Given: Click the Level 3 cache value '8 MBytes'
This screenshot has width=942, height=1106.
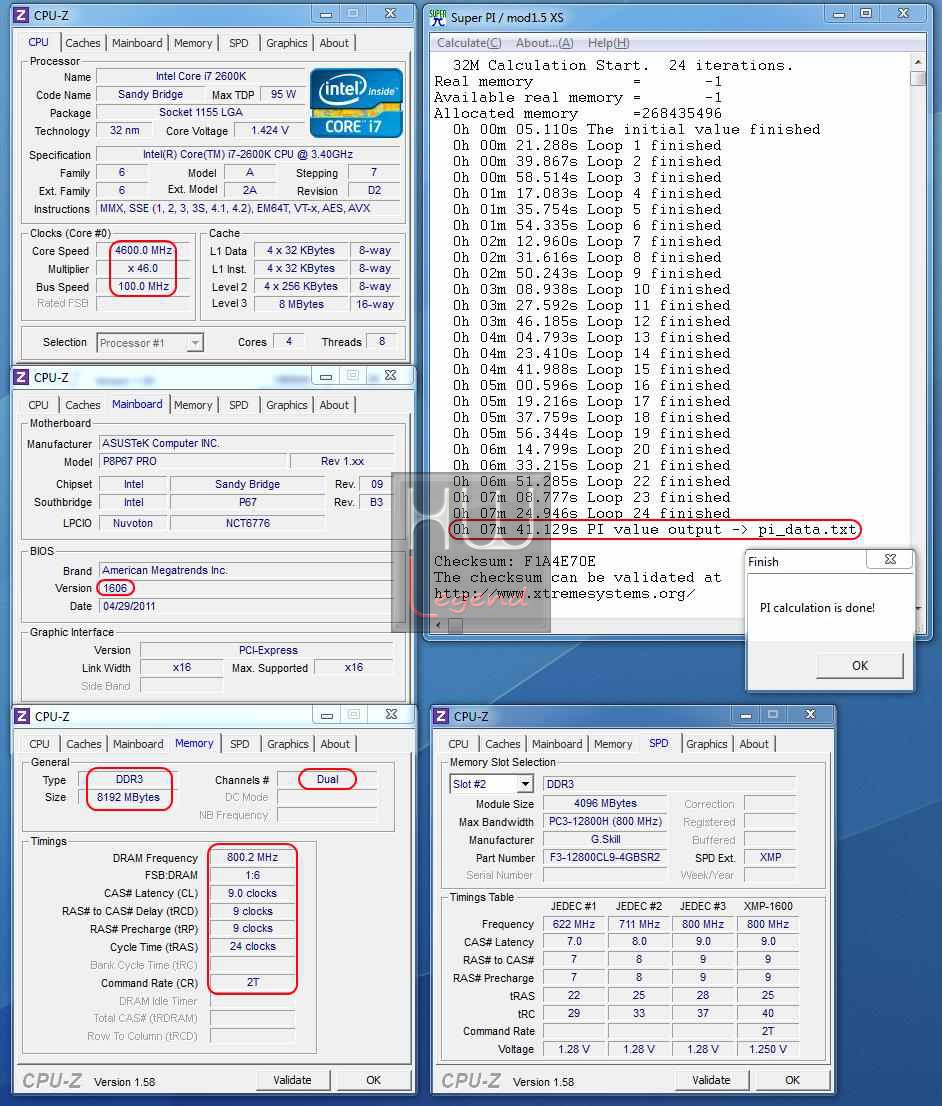Looking at the screenshot, I should coord(301,304).
